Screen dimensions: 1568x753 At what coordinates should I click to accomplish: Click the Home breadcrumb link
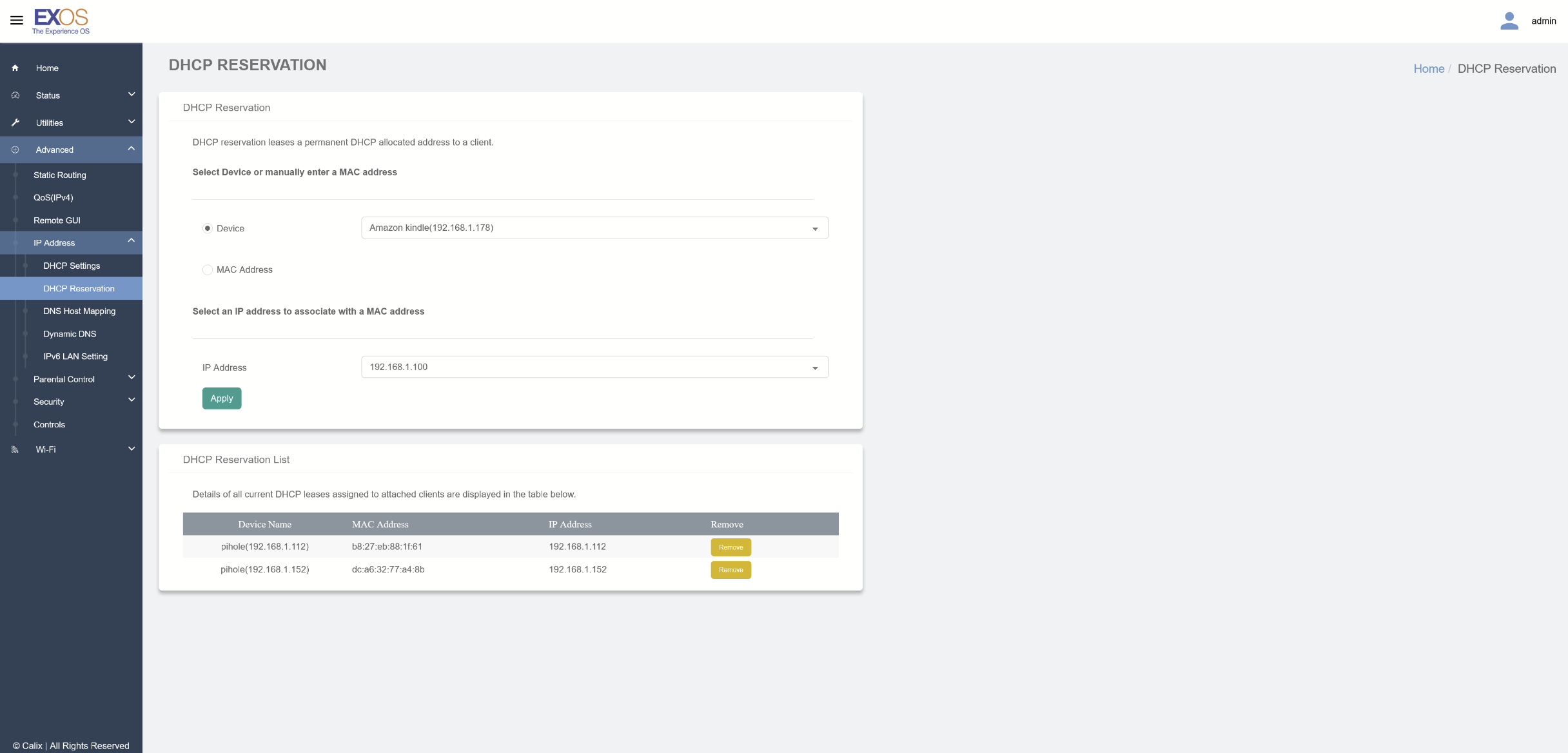click(1429, 69)
